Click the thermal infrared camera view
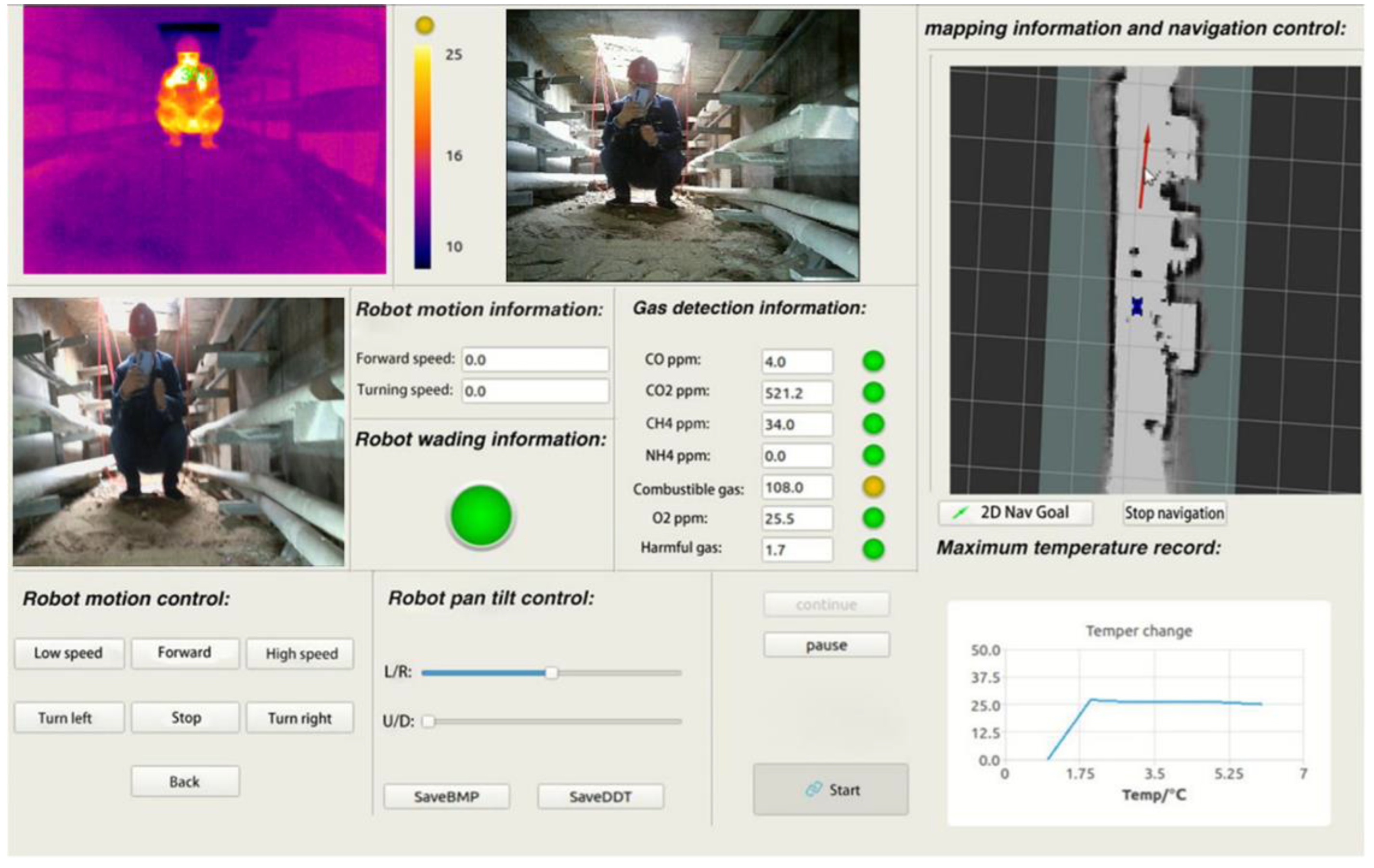 tap(204, 140)
